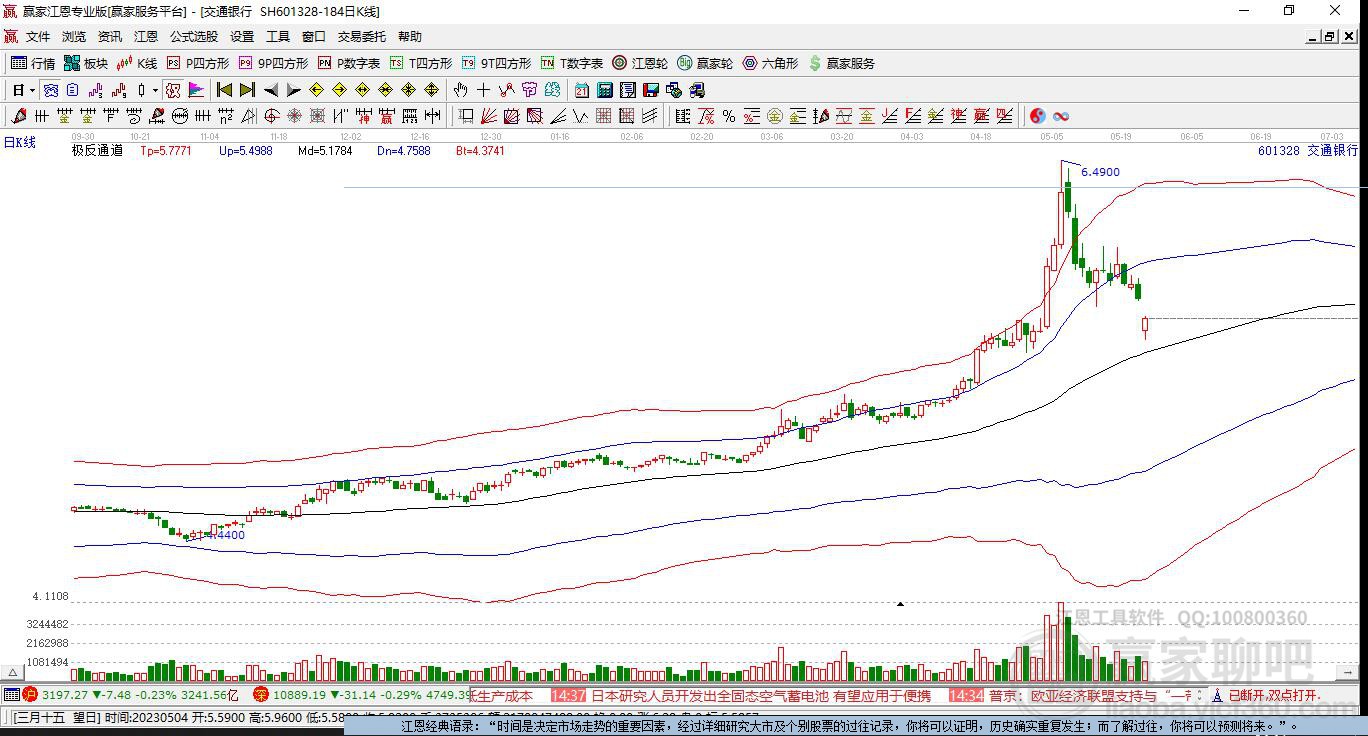Image resolution: width=1368 pixels, height=736 pixels.
Task: Click the 601328 交通银行 stock label
Action: tap(1307, 151)
